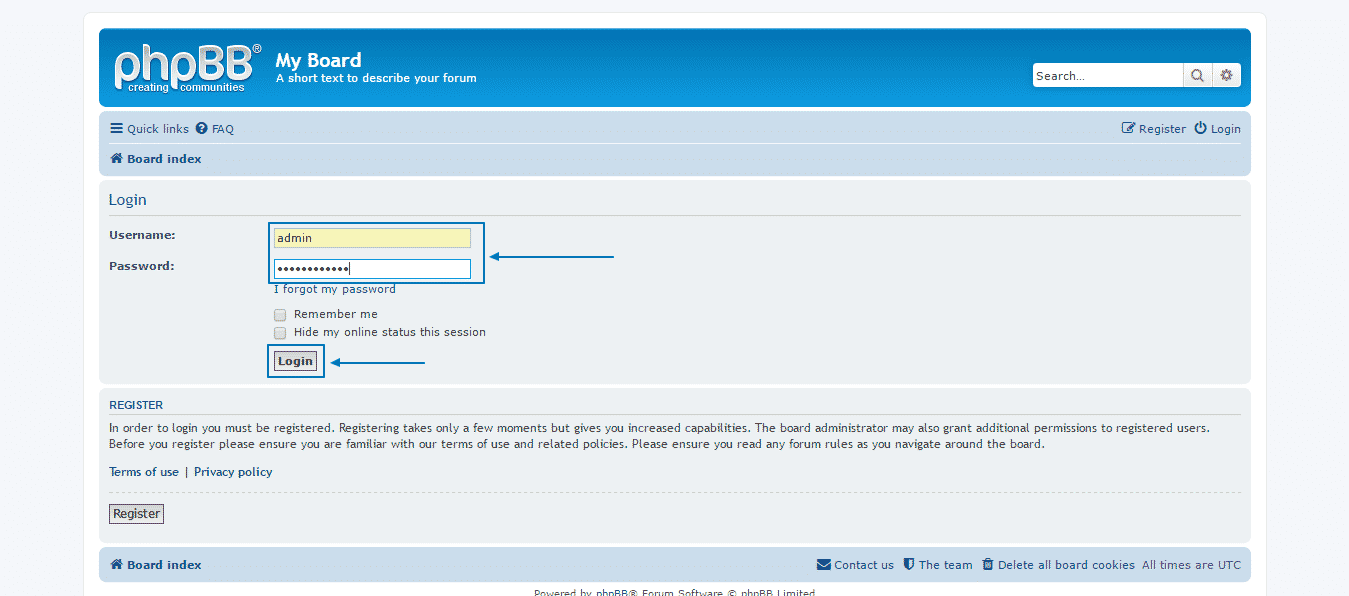Viewport: 1349px width, 596px height.
Task: Click the search magnifier icon
Action: 1197,75
